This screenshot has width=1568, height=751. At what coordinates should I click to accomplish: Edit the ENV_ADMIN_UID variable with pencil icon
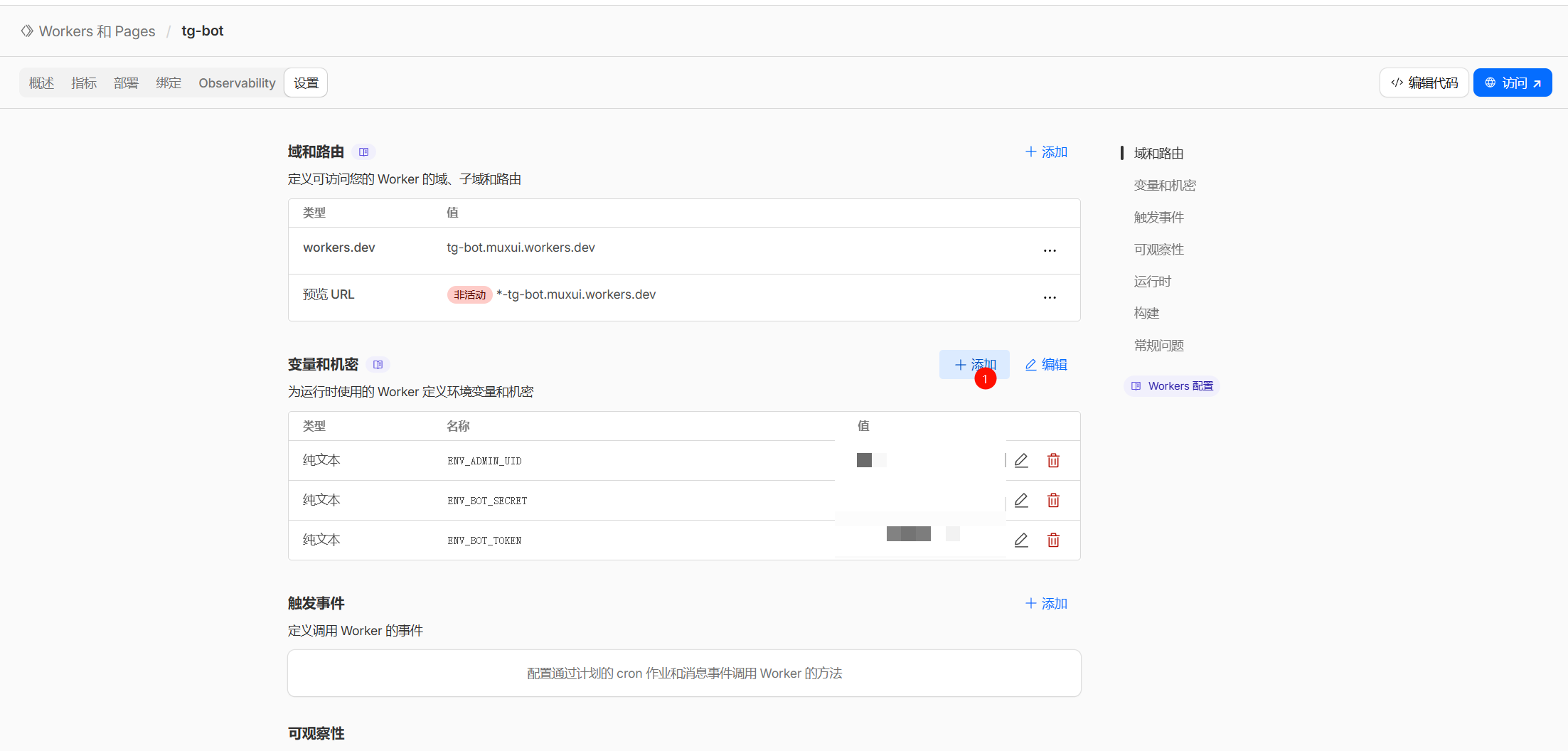[x=1021, y=460]
